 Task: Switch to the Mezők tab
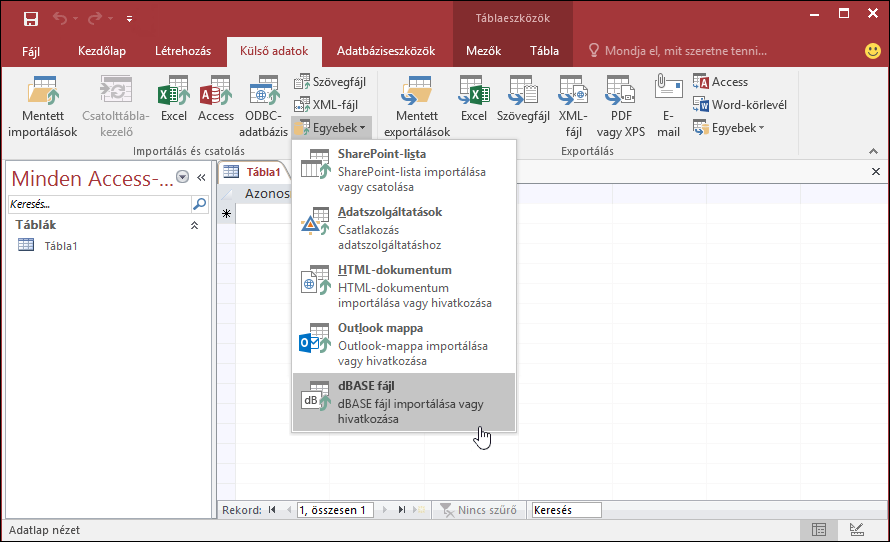tap(484, 51)
